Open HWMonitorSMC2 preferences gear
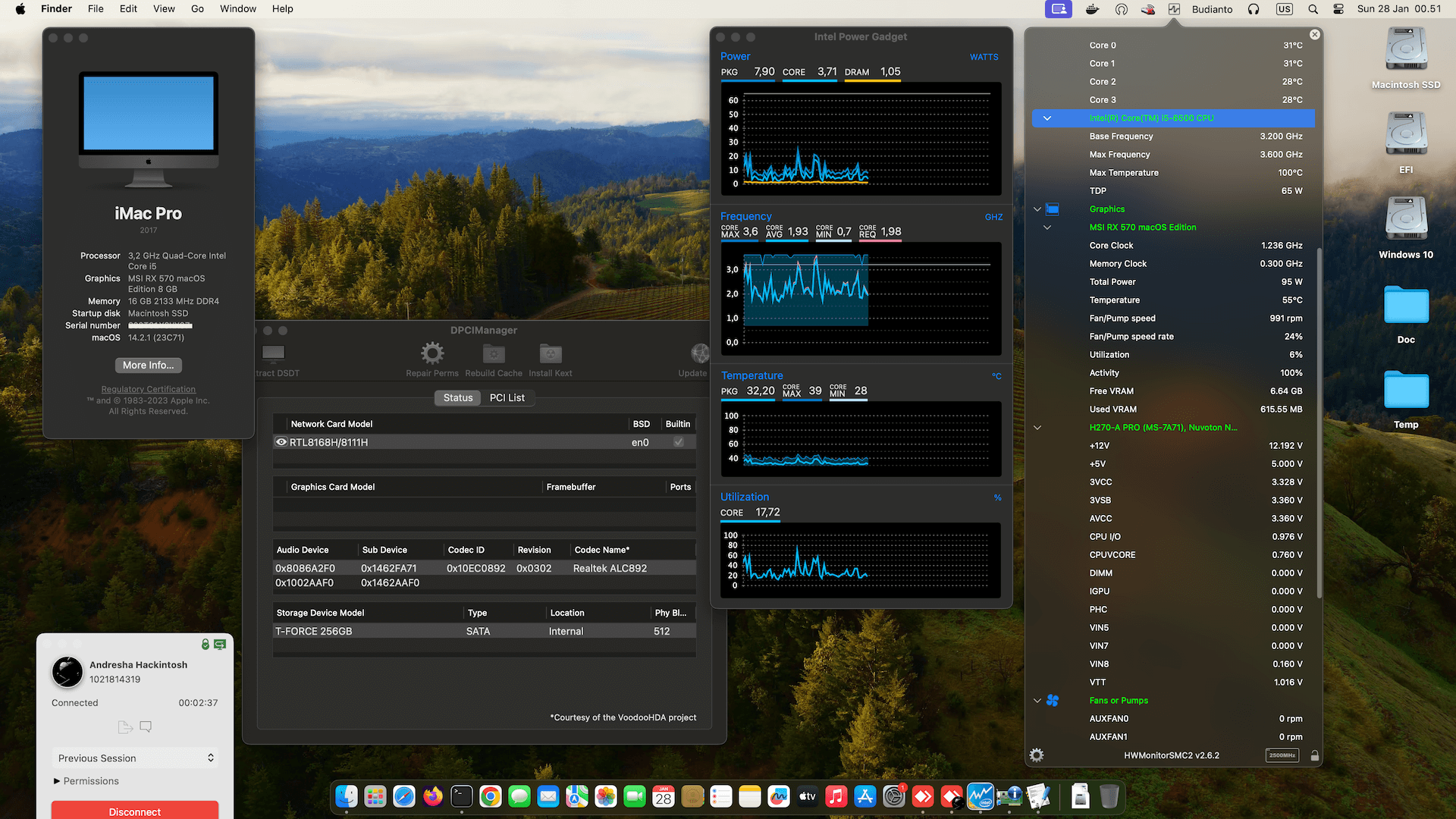Viewport: 1456px width, 819px height. point(1036,755)
